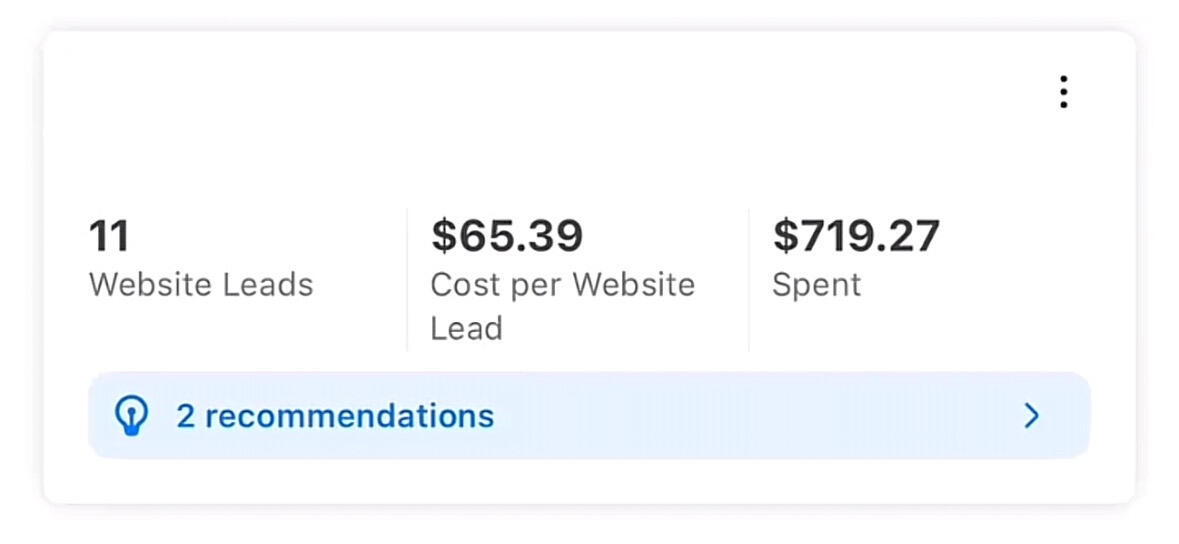
Task: Click the word "Lead" on the second line
Action: [466, 329]
